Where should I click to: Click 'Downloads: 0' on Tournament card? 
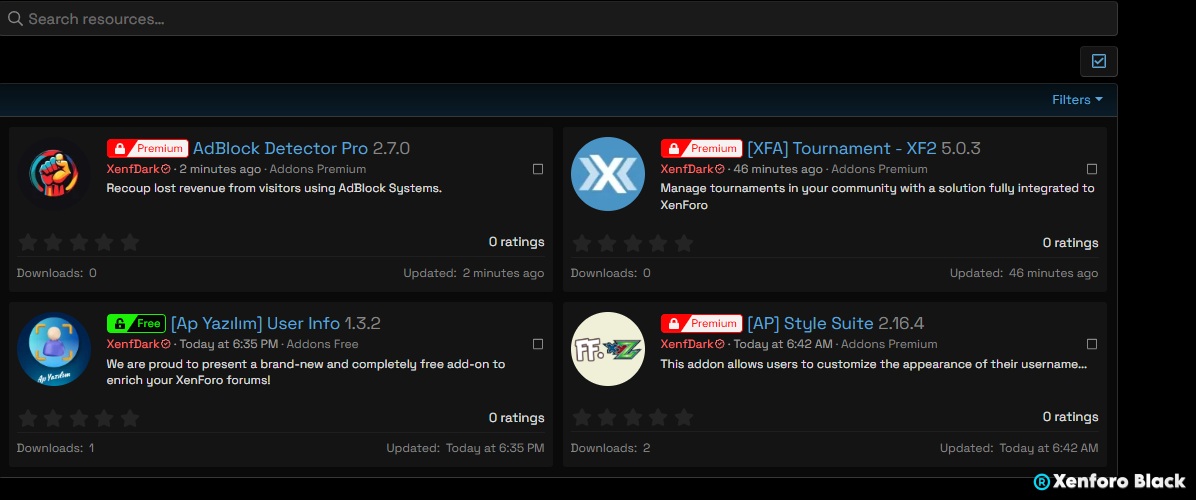(x=611, y=273)
